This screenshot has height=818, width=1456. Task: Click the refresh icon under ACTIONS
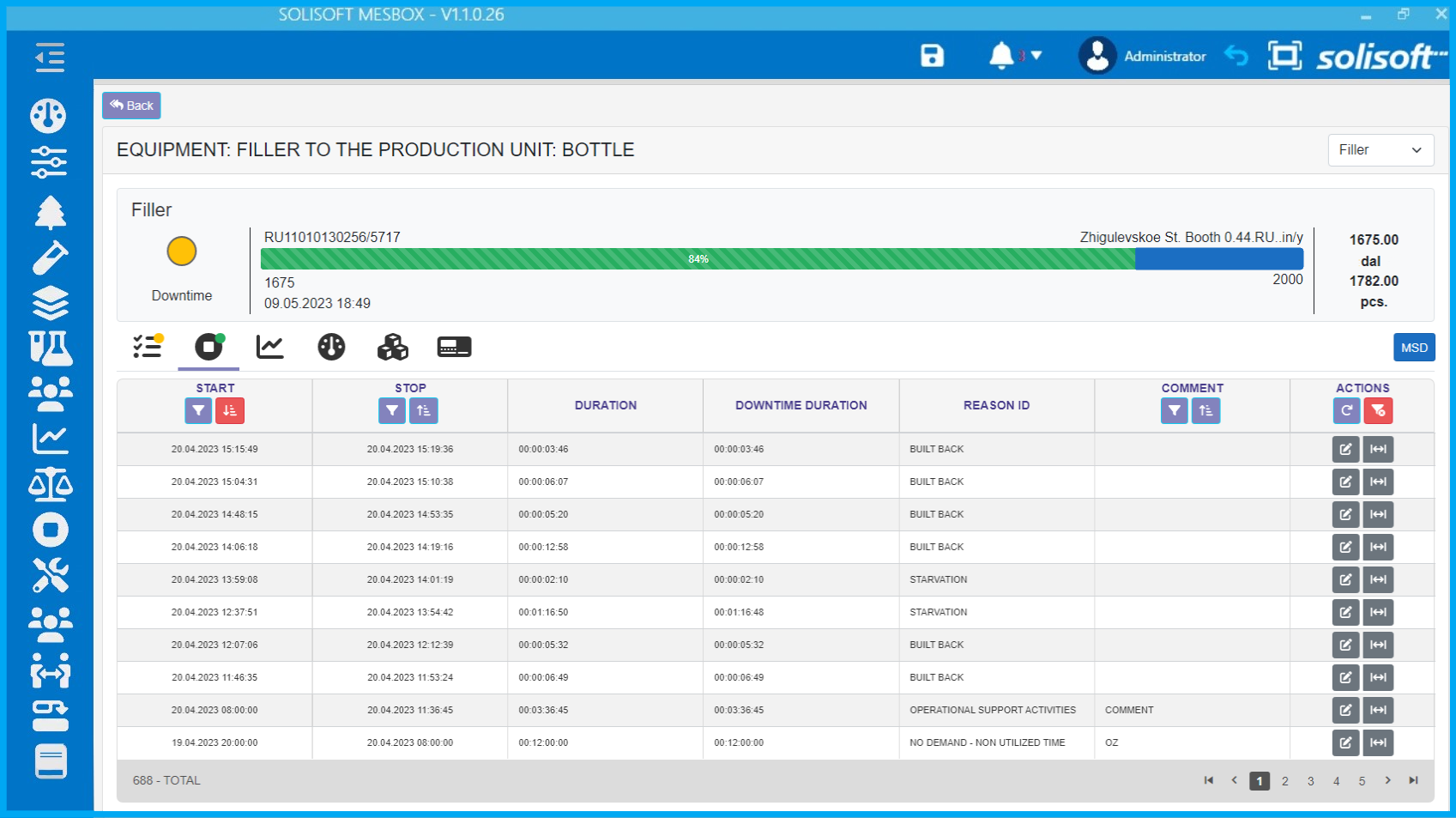[x=1346, y=410]
